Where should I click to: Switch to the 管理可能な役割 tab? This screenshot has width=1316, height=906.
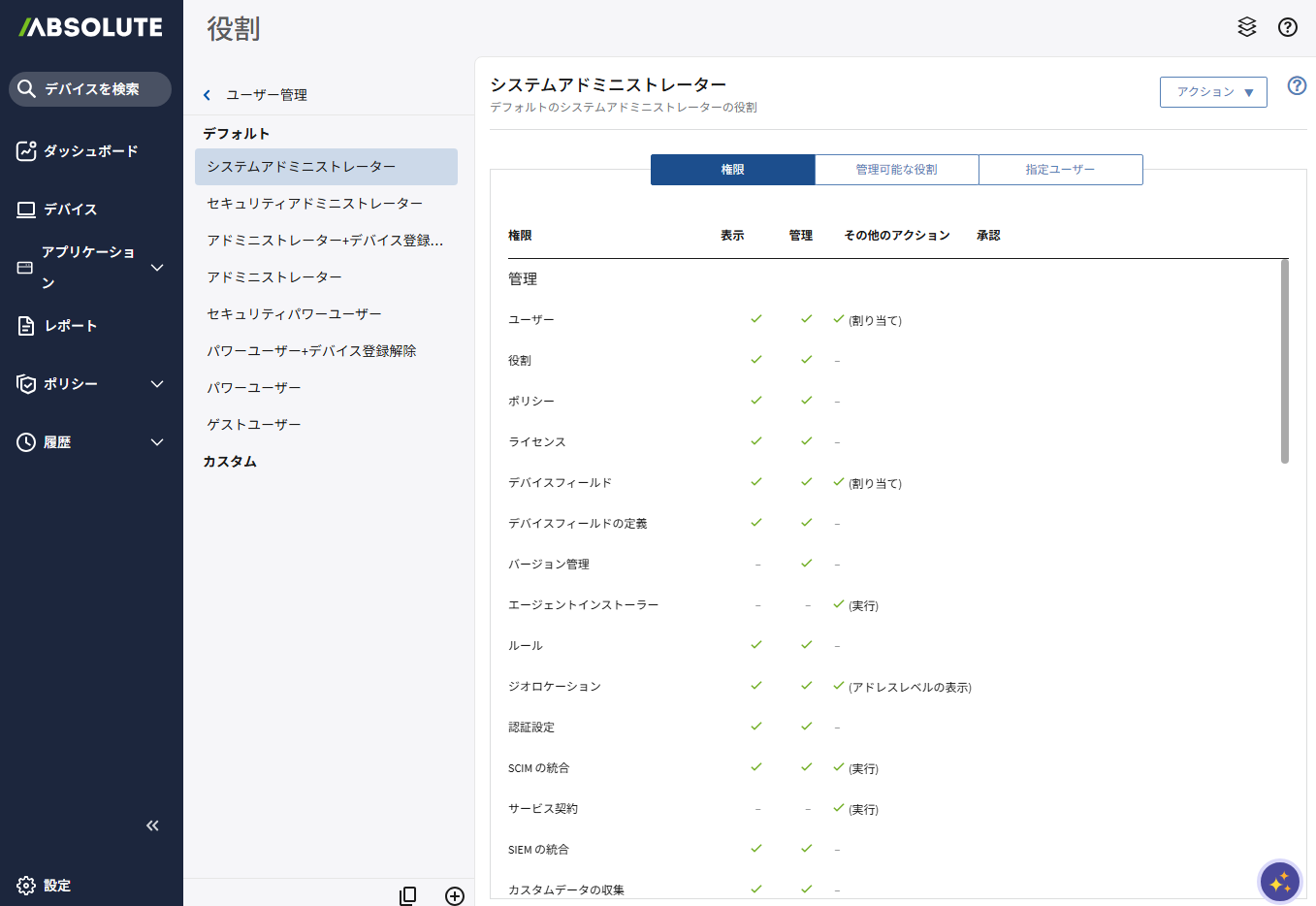pyautogui.click(x=896, y=170)
